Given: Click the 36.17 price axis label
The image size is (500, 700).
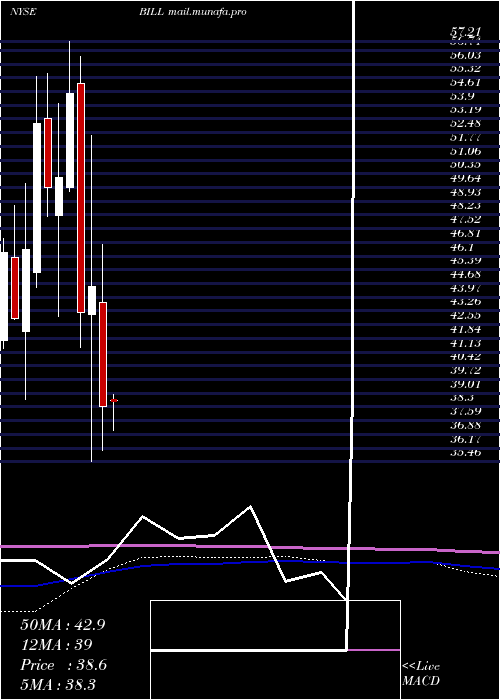Looking at the screenshot, I should coord(466,439).
